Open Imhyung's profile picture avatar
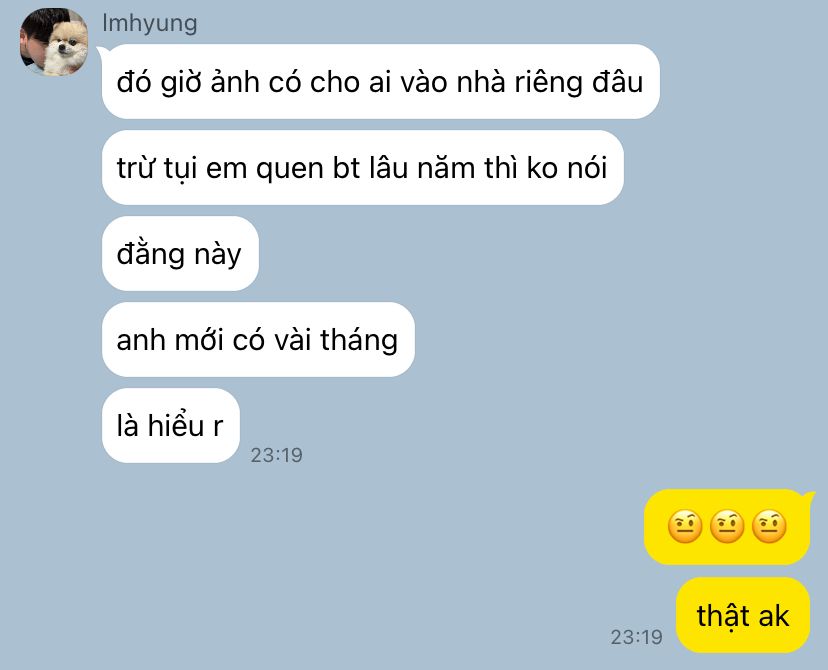The height and width of the screenshot is (670, 828). pos(54,42)
